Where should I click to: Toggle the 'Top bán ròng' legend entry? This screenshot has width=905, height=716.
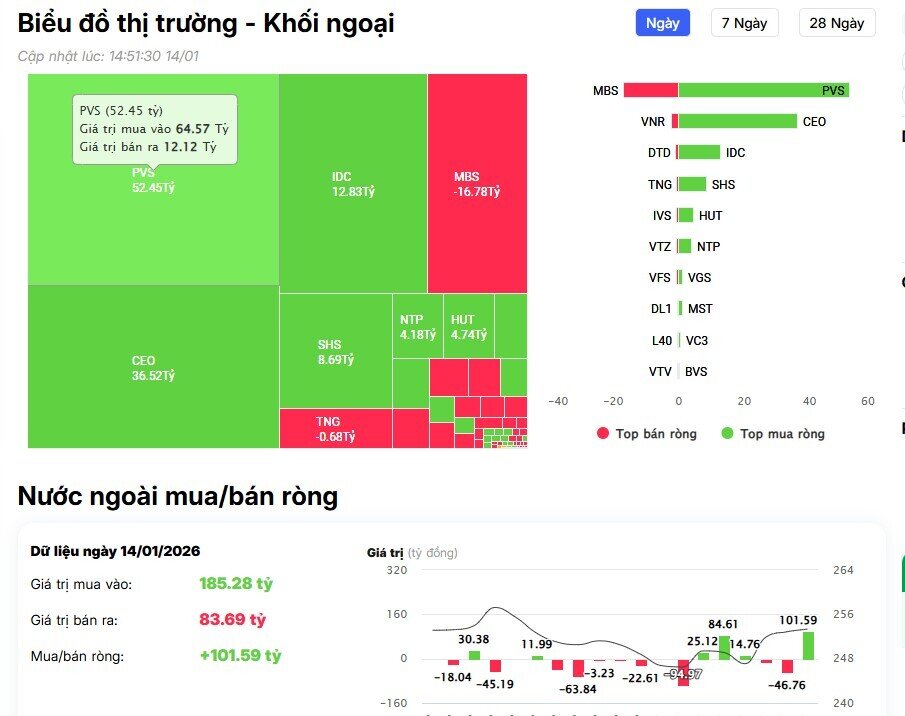tap(647, 434)
